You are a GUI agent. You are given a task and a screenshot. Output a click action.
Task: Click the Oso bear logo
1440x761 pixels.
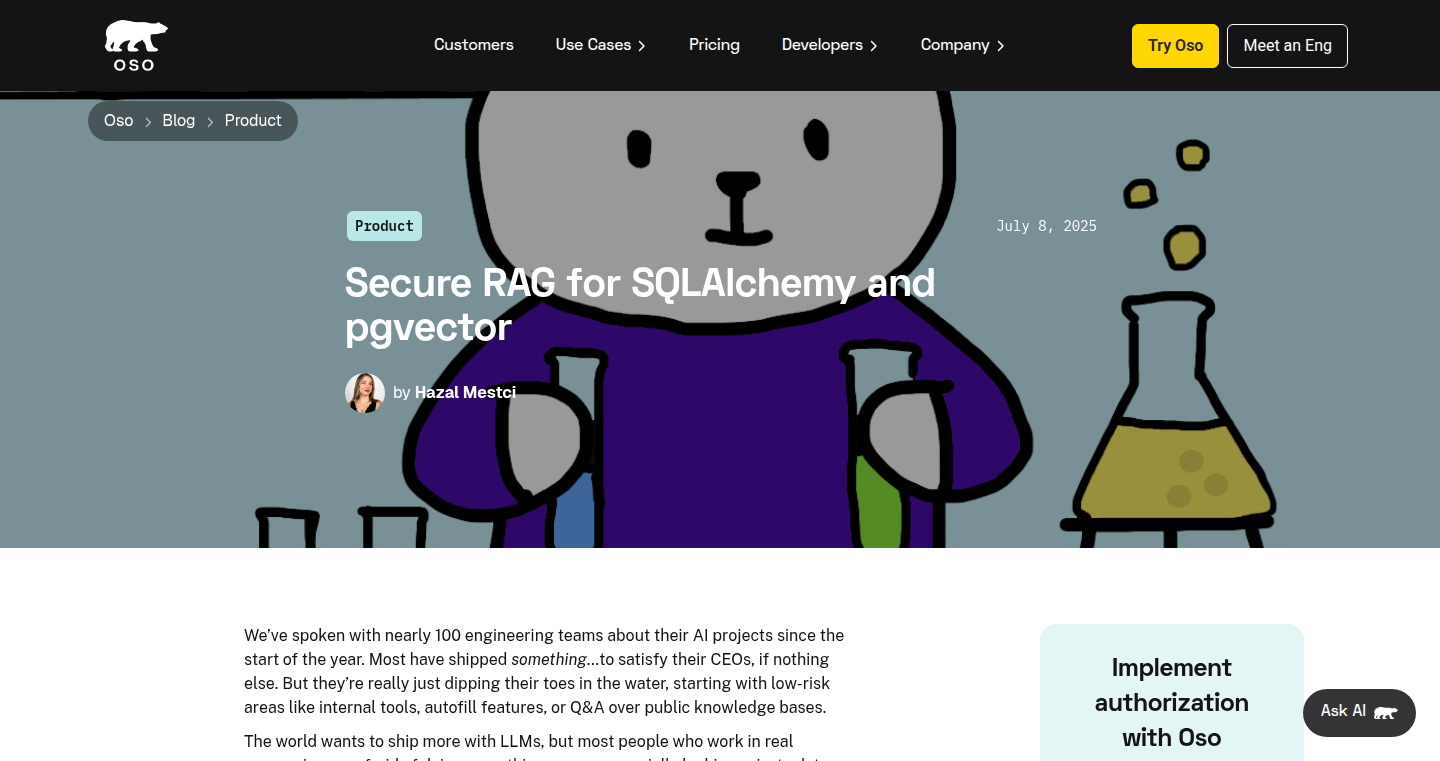pyautogui.click(x=136, y=45)
